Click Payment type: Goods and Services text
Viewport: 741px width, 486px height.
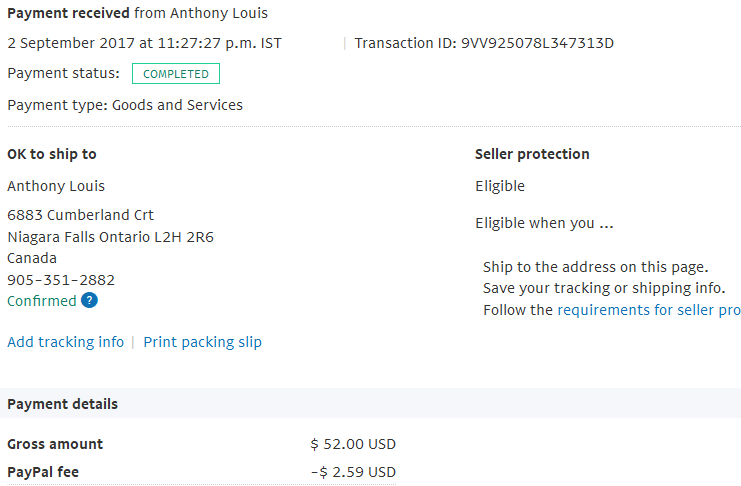tap(125, 105)
